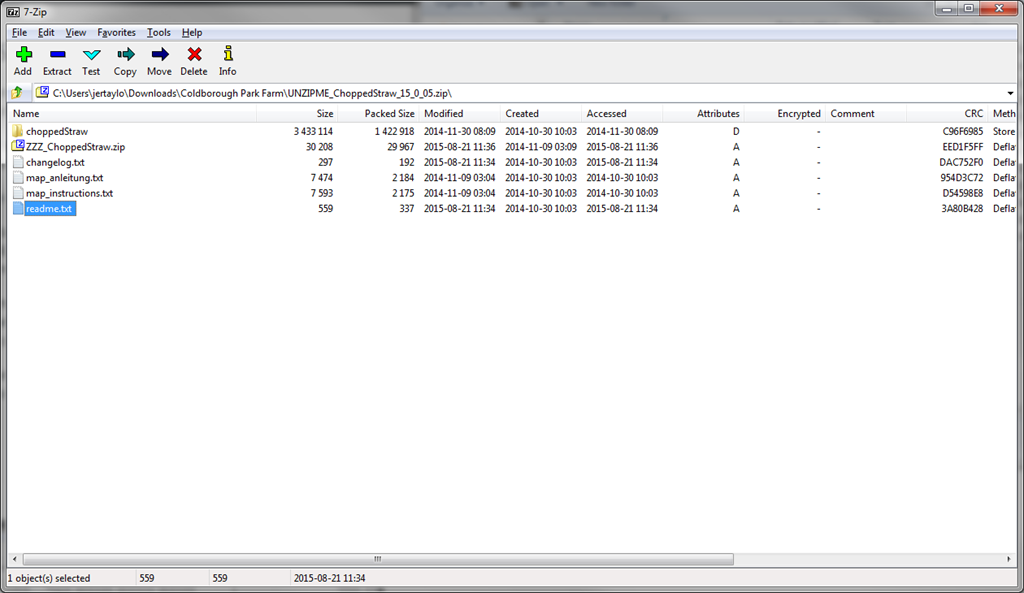Open the View menu
This screenshot has width=1024, height=593.
pos(76,33)
